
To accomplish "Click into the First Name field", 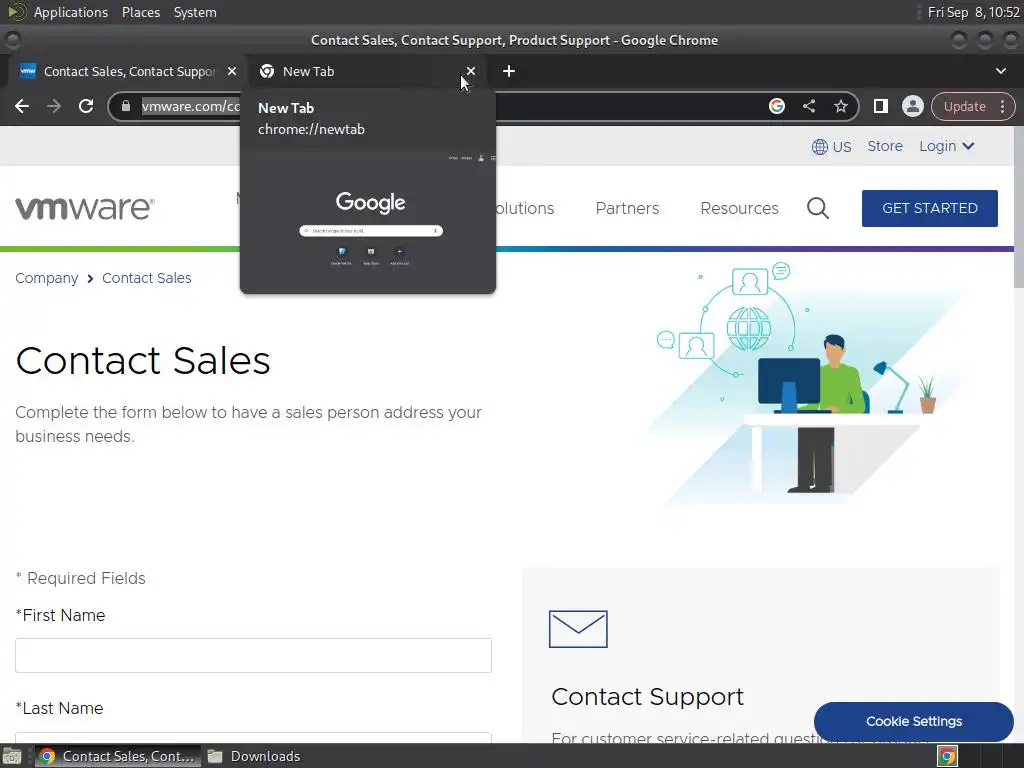I will [x=253, y=655].
